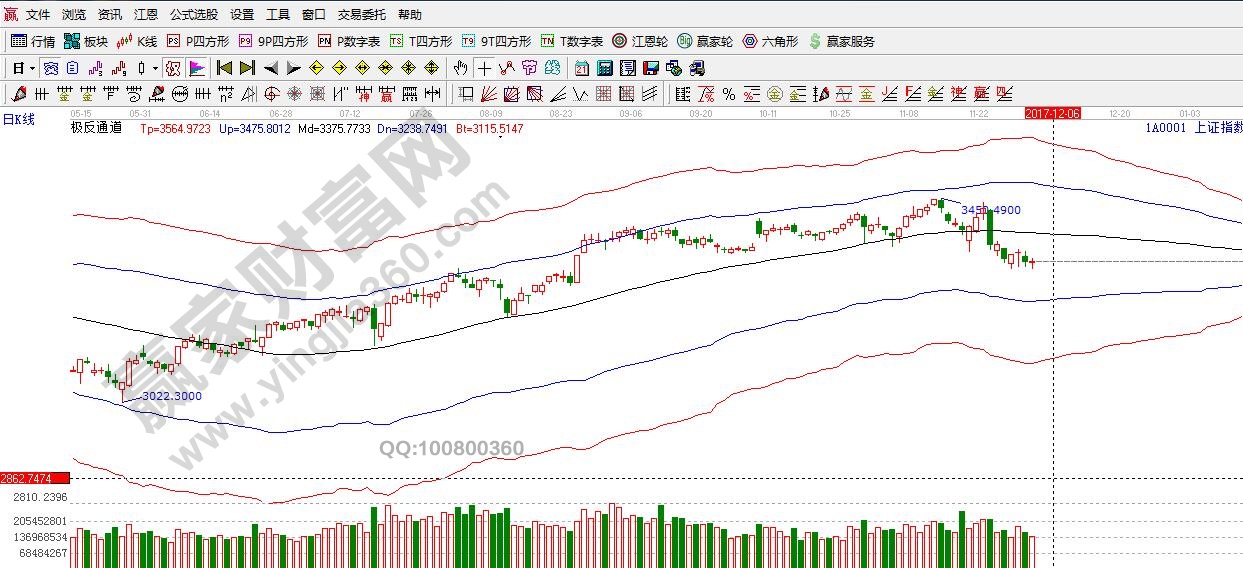Expand the candlestick style dropdown arrow

155,68
